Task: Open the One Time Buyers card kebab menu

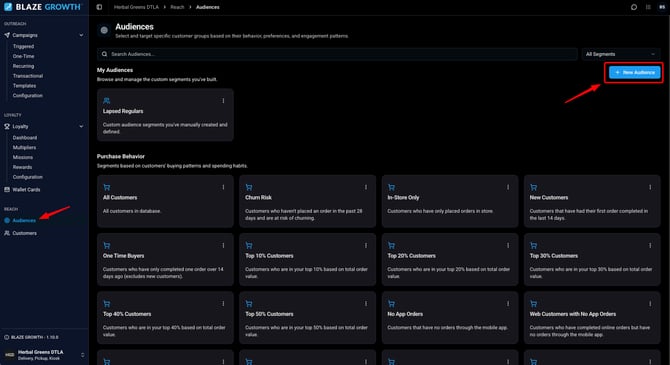Action: click(223, 245)
